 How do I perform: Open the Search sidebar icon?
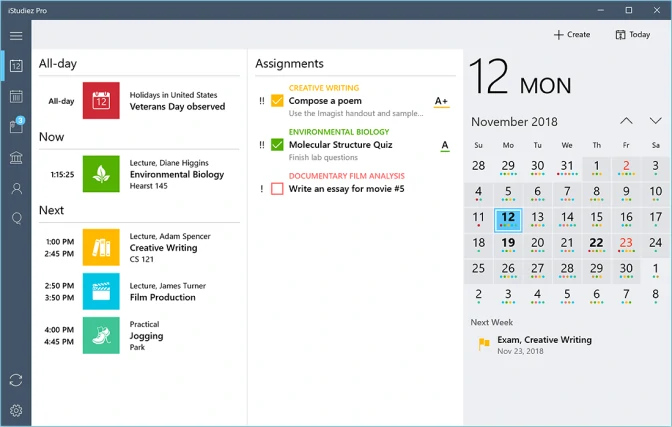coord(16,219)
